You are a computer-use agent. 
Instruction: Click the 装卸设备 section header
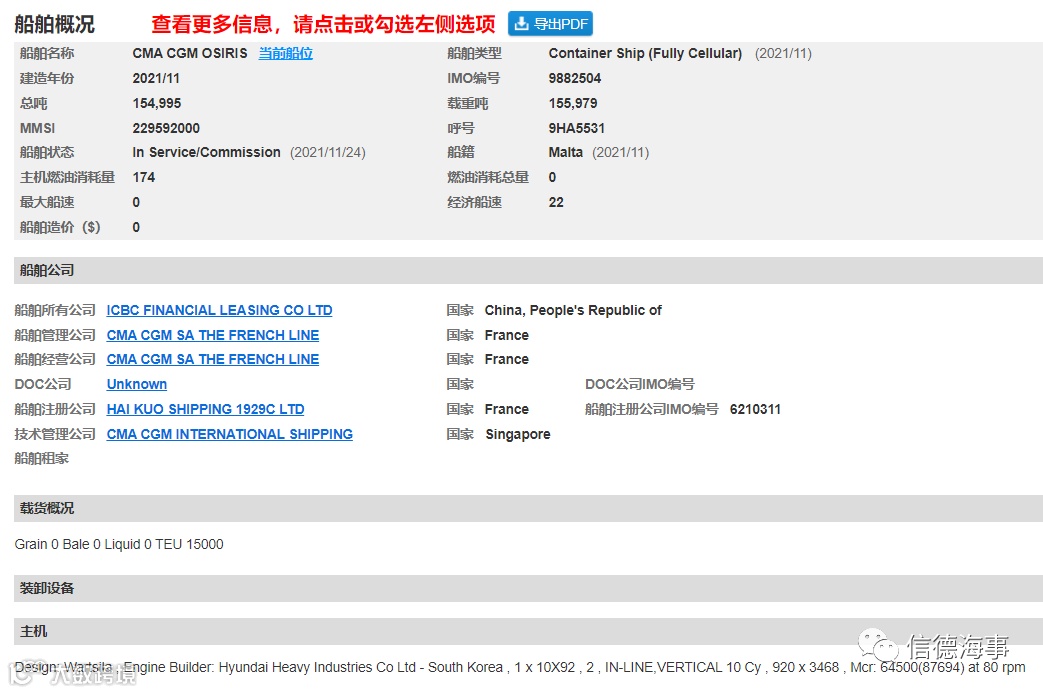tap(528, 589)
